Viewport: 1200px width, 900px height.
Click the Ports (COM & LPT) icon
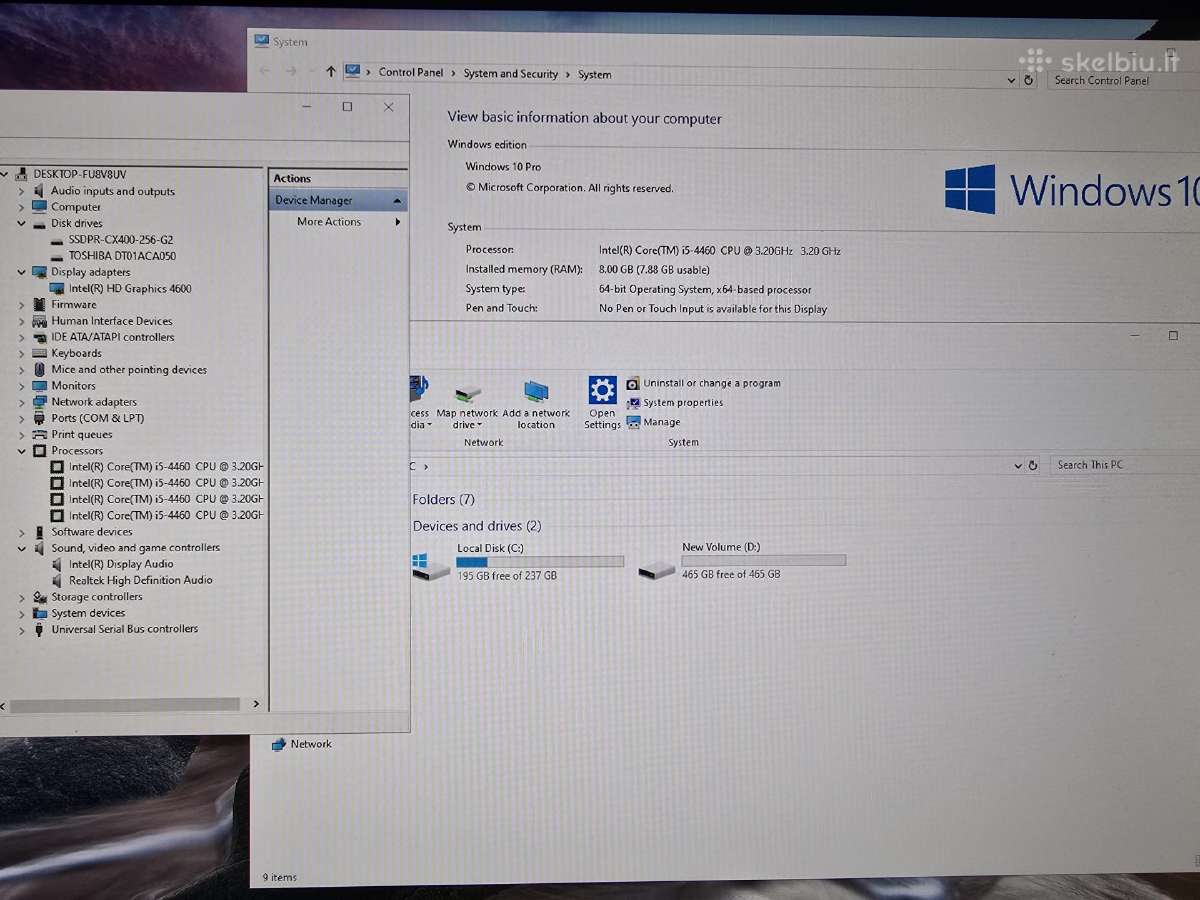coord(40,418)
